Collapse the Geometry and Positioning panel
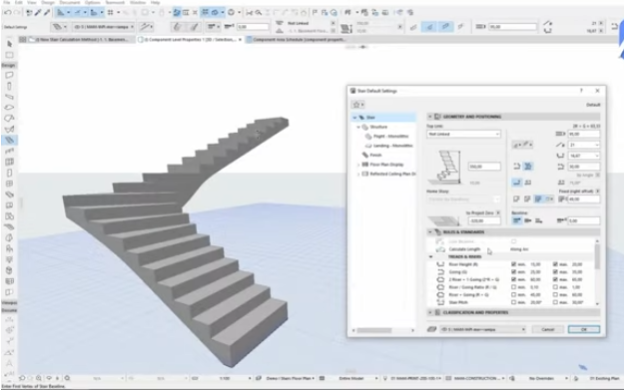Image resolution: width=624 pixels, height=390 pixels. coord(430,117)
